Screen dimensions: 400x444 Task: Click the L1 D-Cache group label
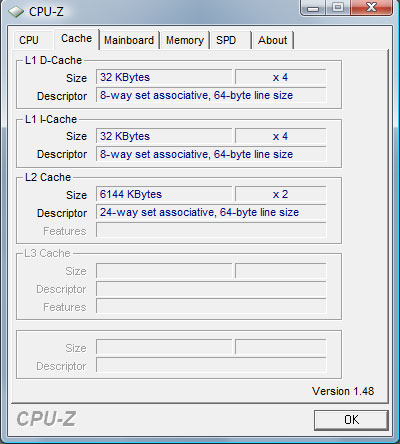(53, 60)
